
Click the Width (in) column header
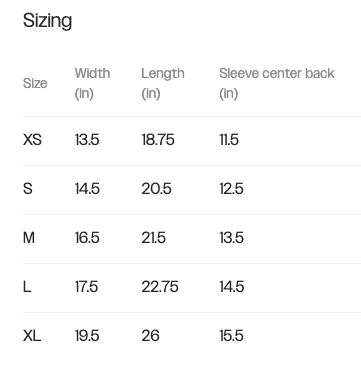(92, 83)
